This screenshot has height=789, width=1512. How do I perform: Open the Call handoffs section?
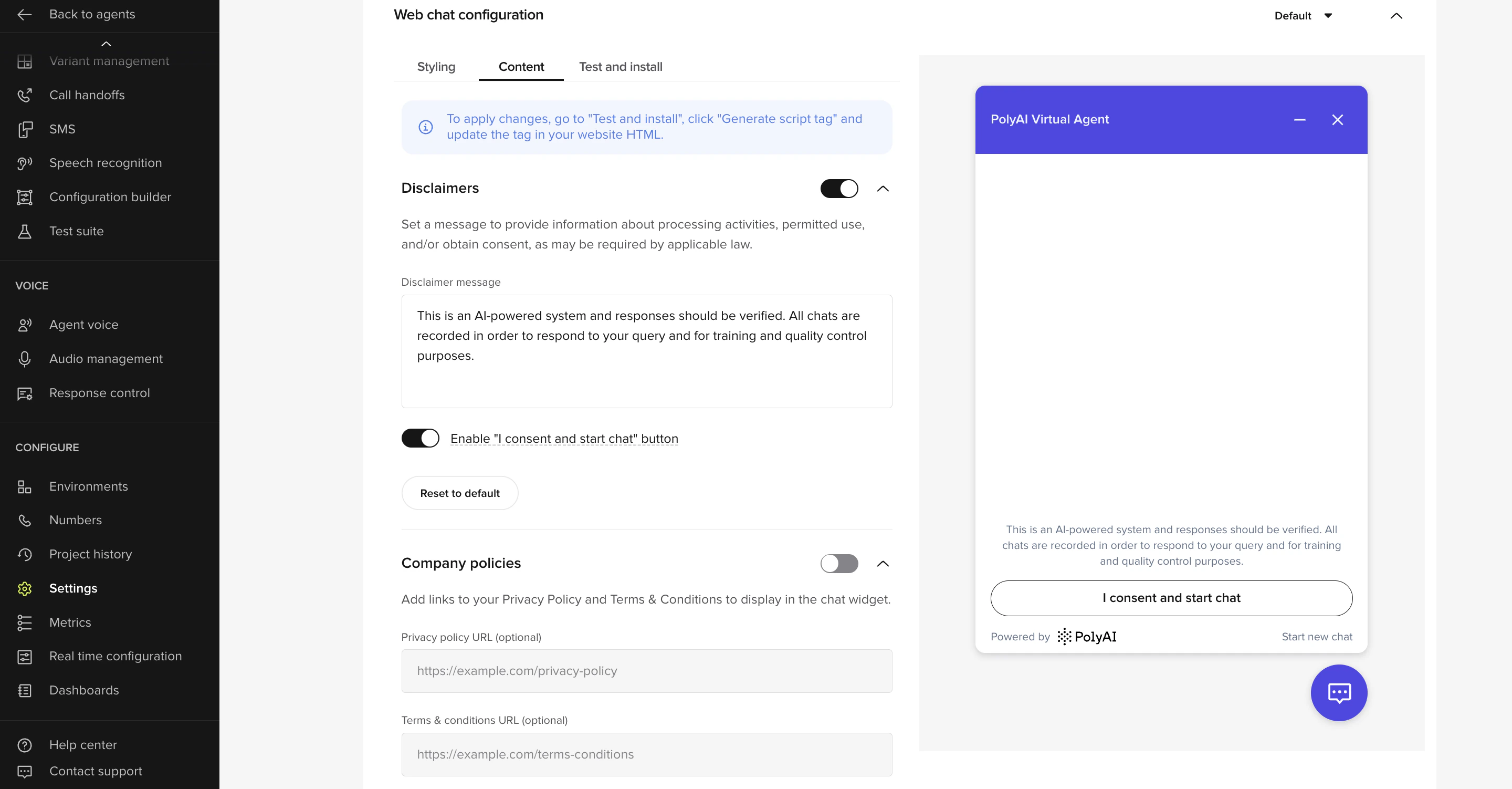point(87,95)
